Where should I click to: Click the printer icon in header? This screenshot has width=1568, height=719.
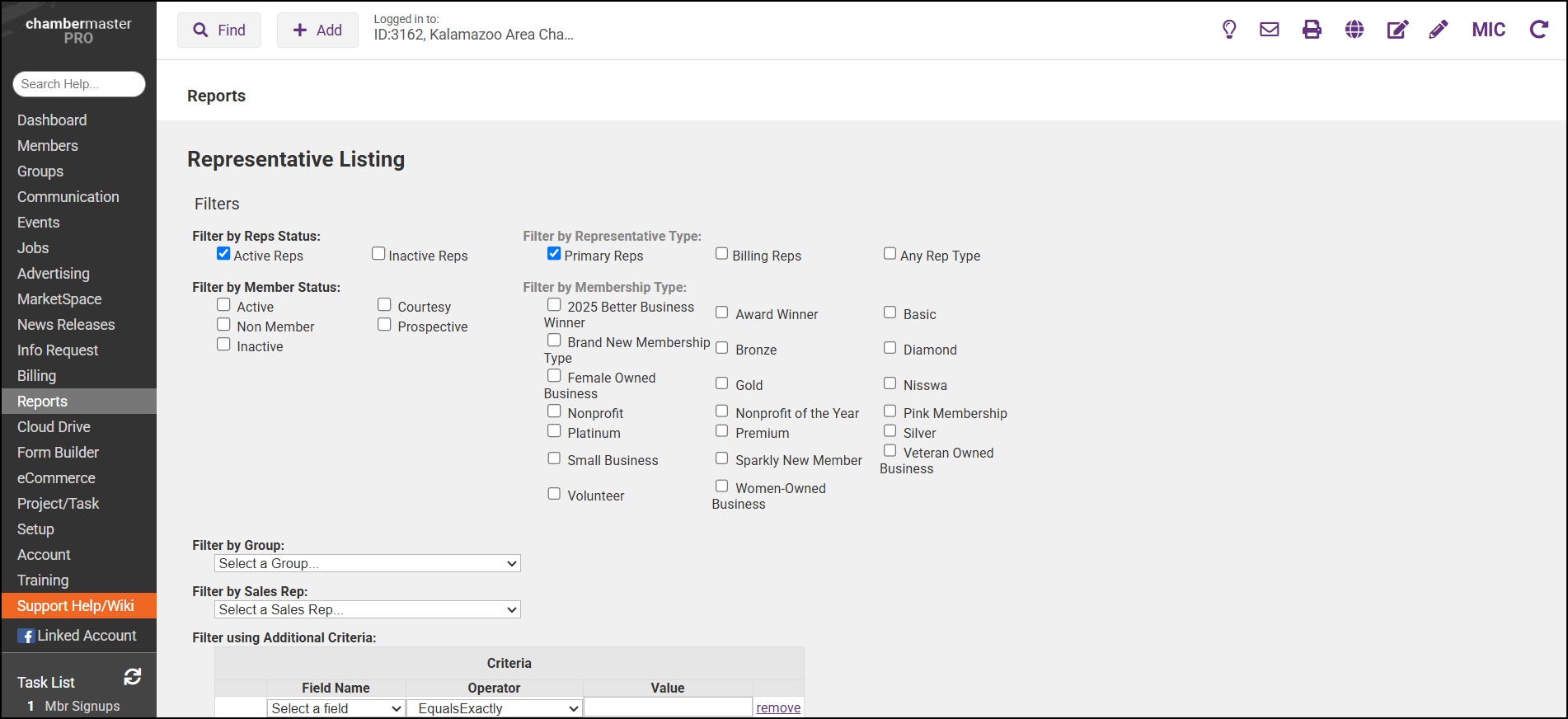[x=1312, y=30]
